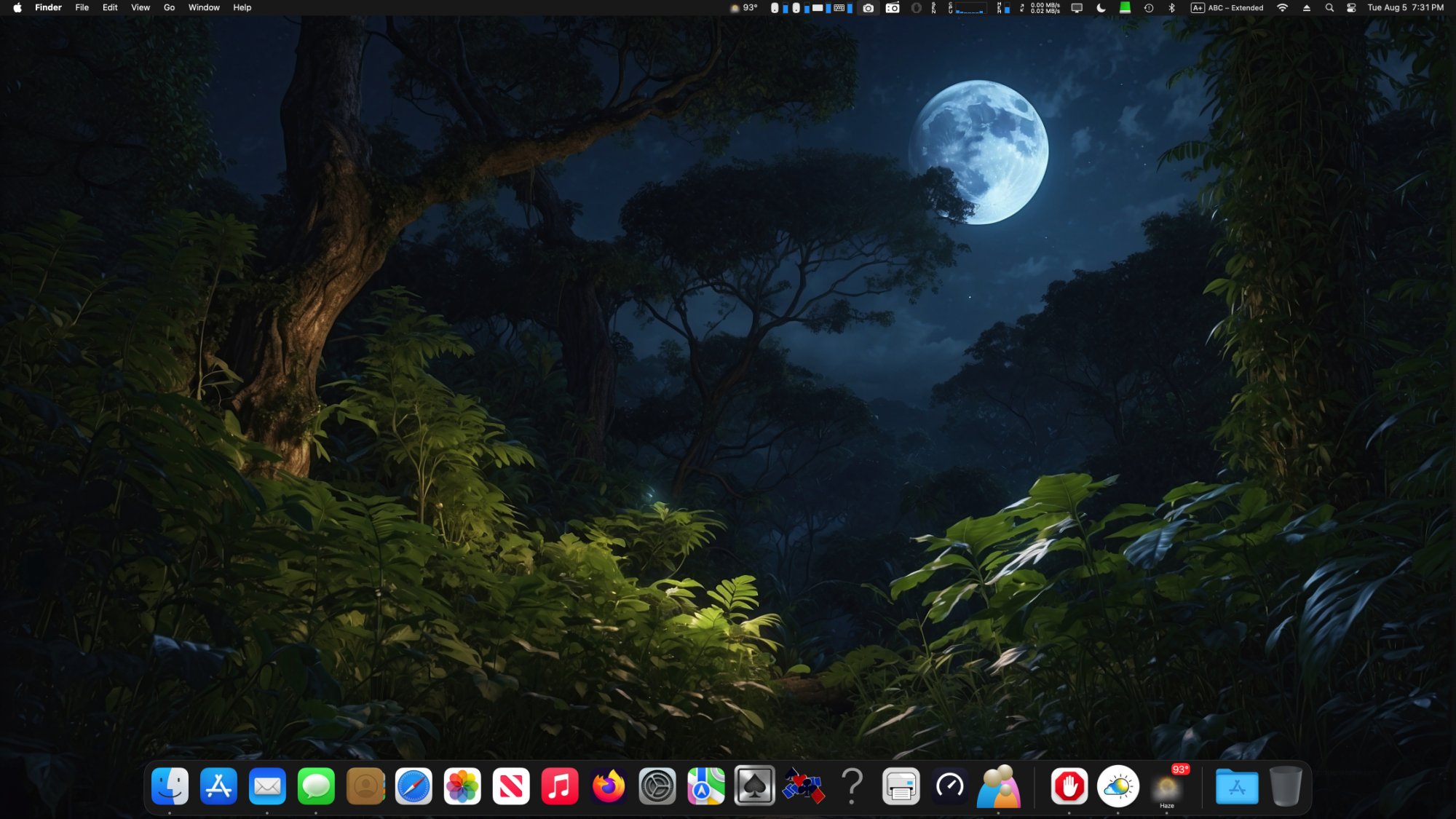Open Wi-Fi status in menu bar
This screenshot has width=1456, height=819.
[1282, 8]
